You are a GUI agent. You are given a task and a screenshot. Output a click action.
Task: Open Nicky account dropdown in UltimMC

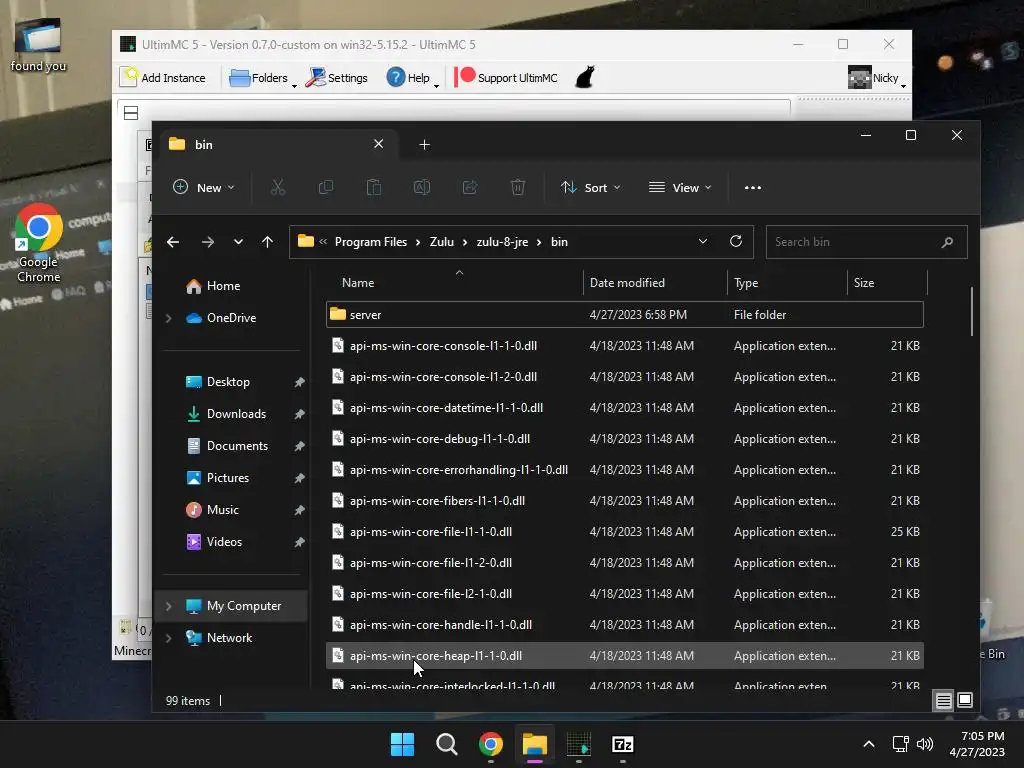(876, 78)
